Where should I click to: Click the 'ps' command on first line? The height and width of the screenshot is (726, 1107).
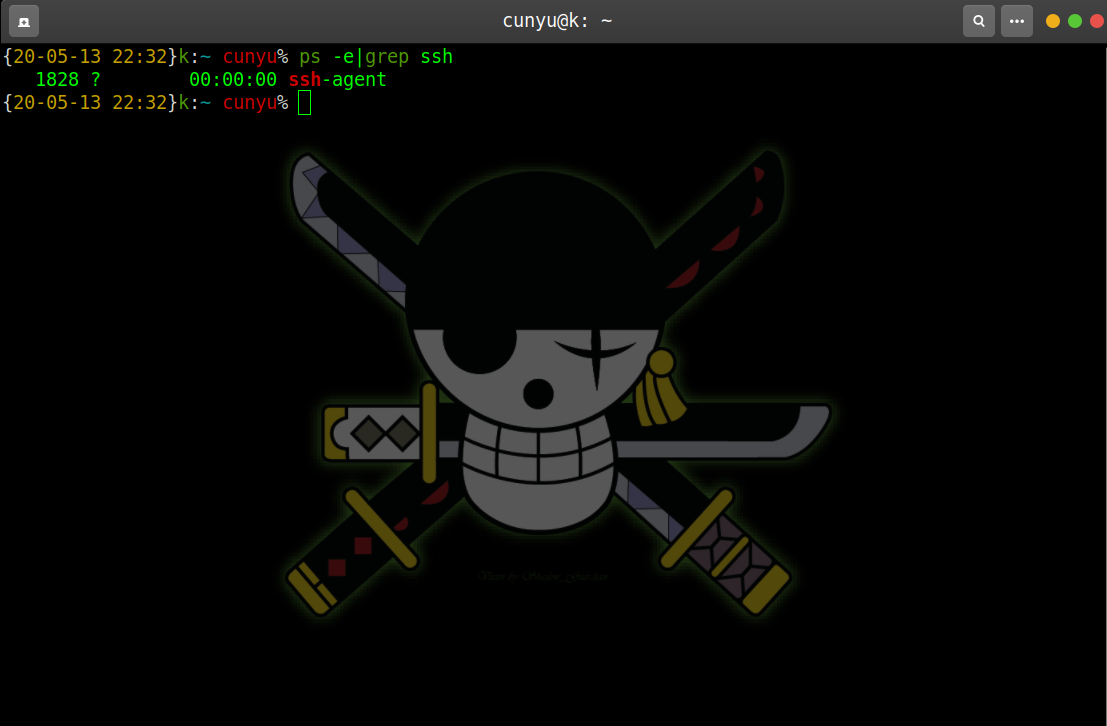pos(310,57)
